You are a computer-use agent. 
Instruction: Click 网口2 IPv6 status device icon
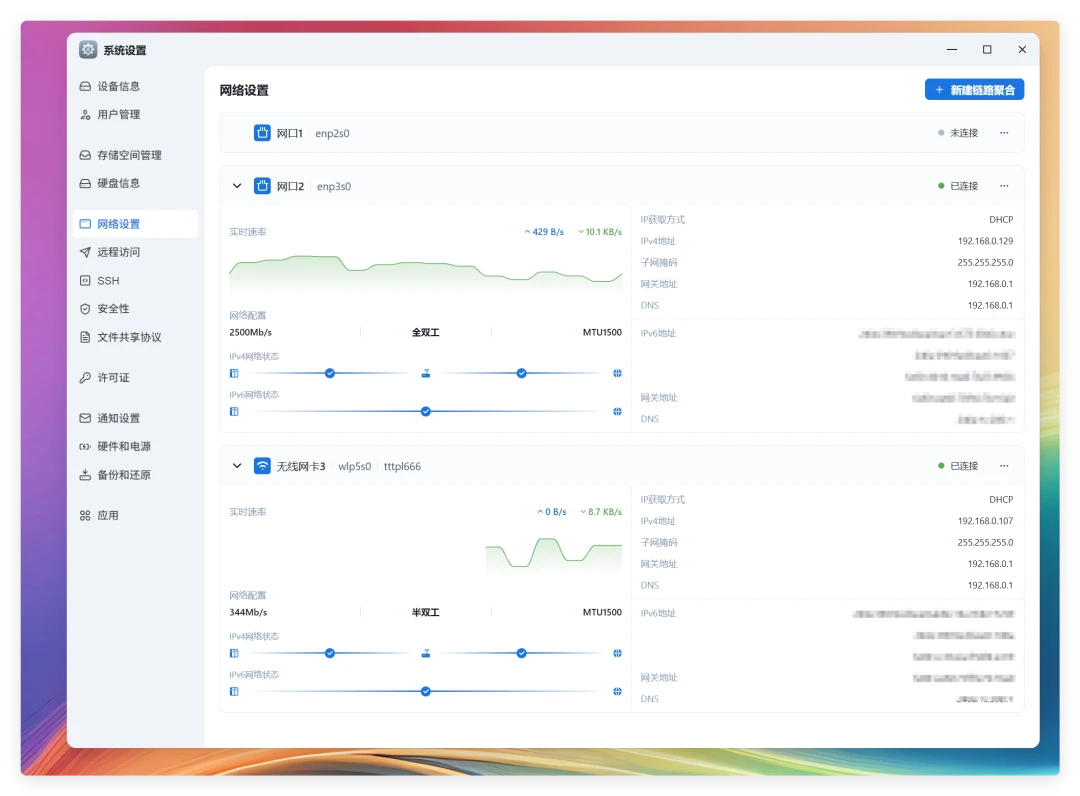point(234,411)
